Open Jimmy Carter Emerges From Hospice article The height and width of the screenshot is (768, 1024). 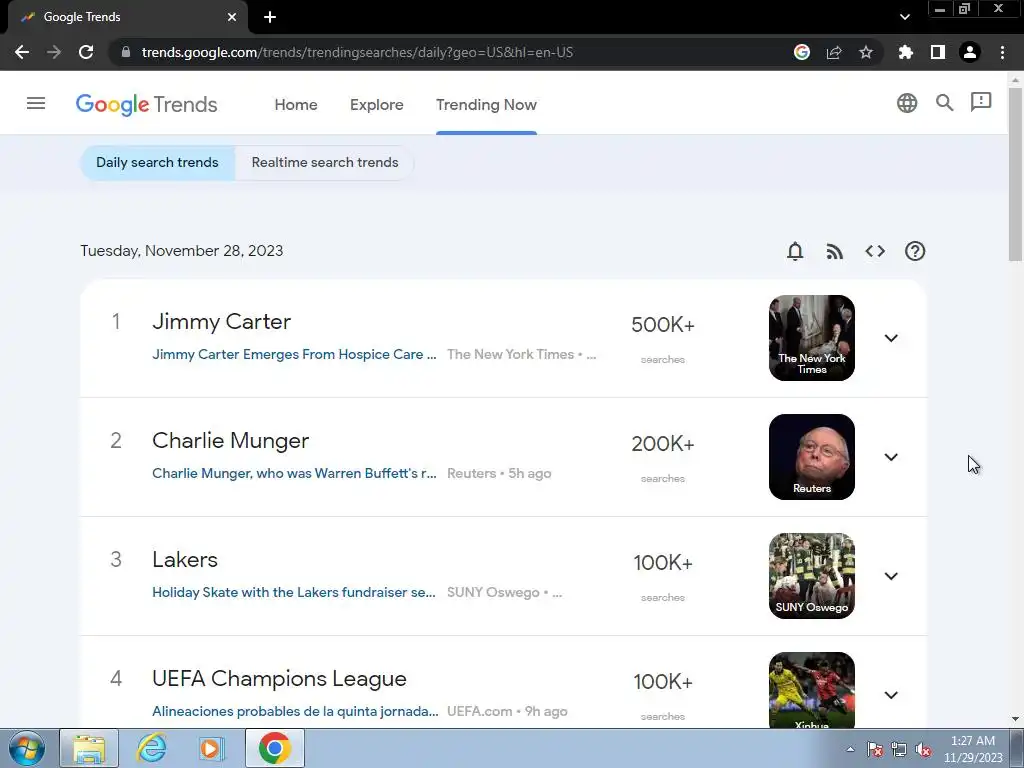[295, 354]
